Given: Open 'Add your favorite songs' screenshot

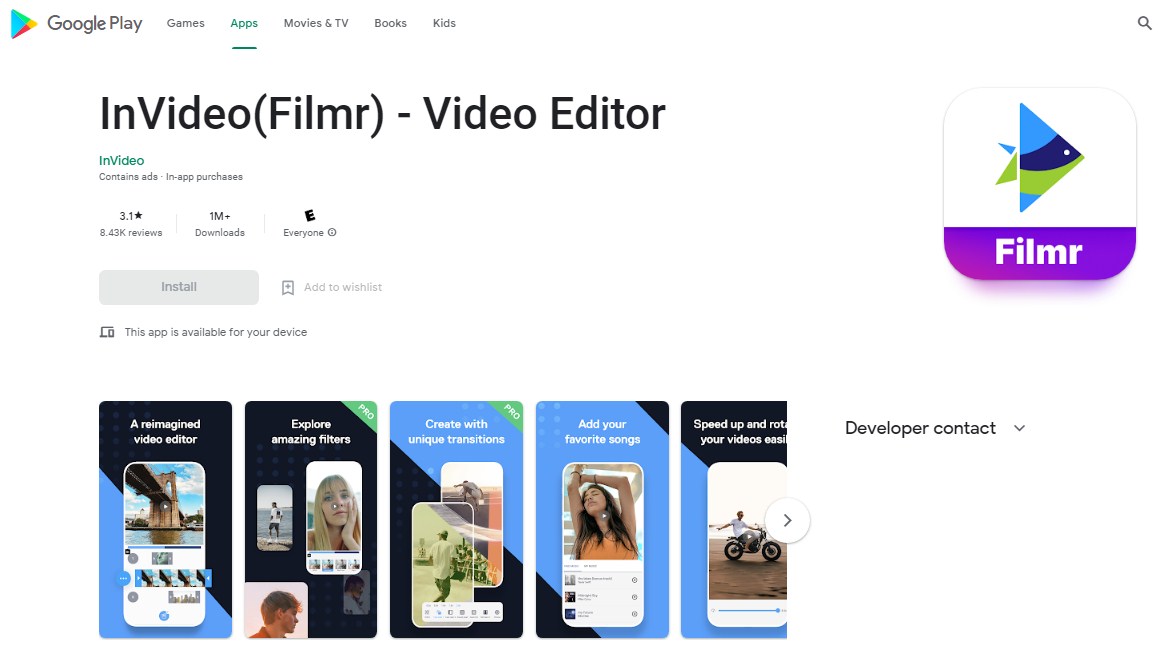Looking at the screenshot, I should (602, 520).
